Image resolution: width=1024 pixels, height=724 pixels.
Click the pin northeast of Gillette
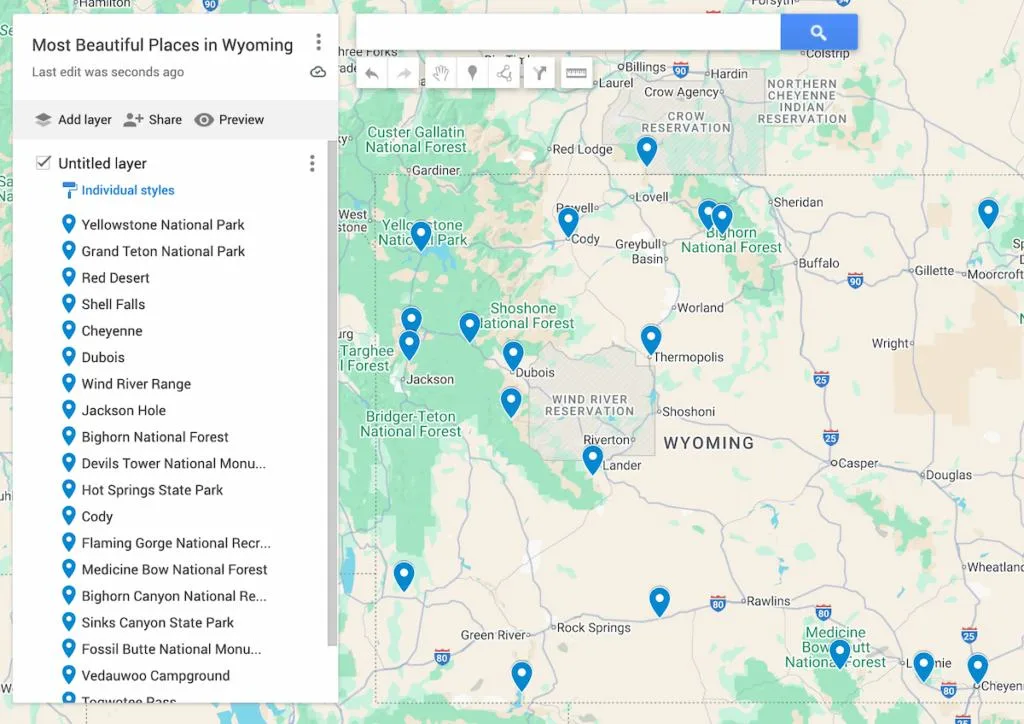point(988,213)
